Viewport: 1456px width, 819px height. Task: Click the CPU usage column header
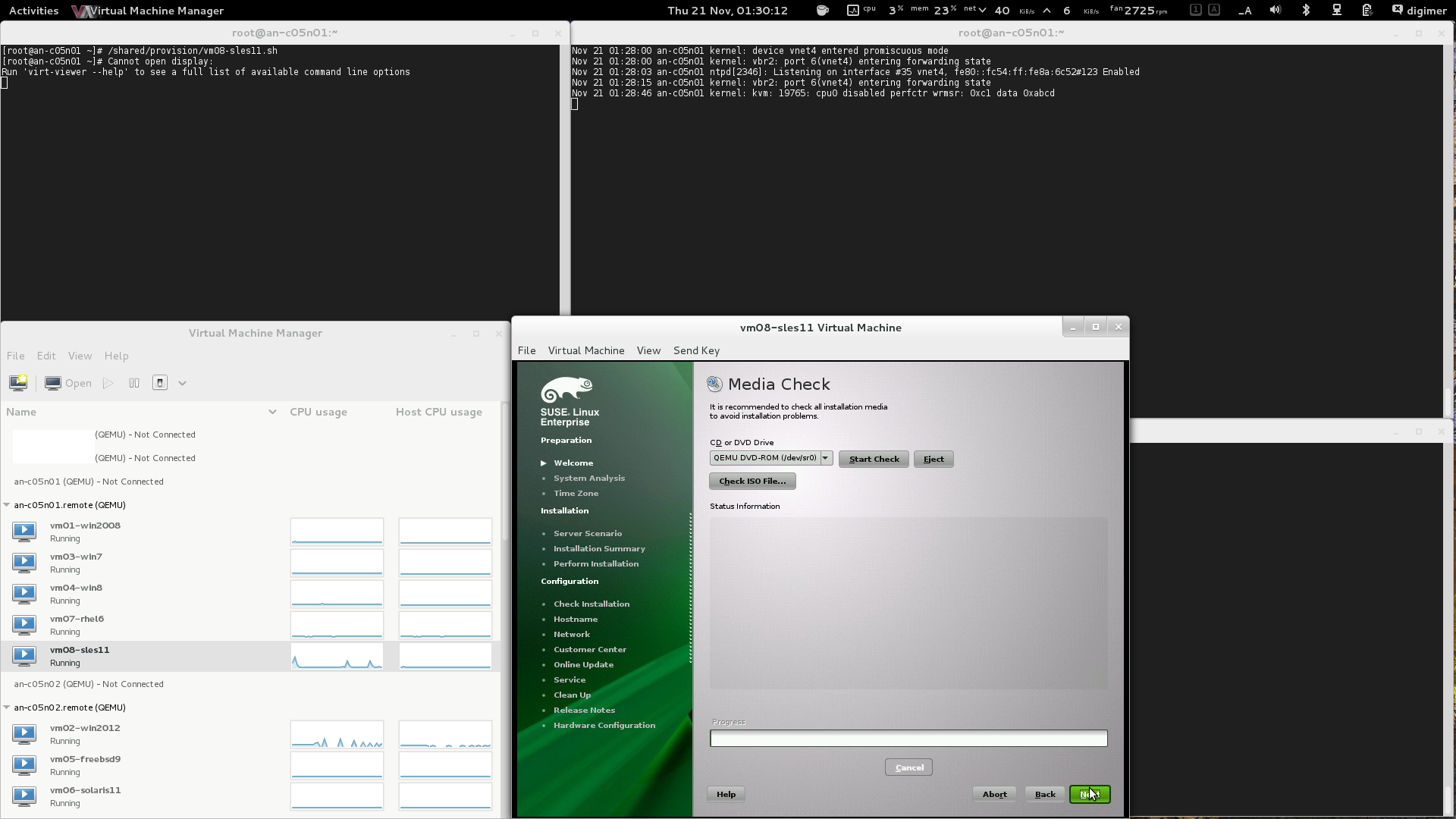pos(318,412)
